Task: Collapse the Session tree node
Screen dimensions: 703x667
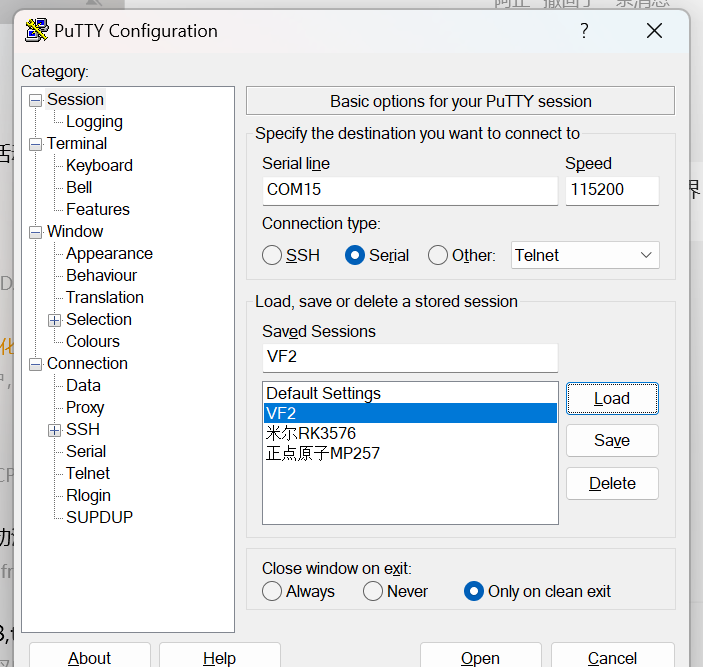Action: [35, 100]
